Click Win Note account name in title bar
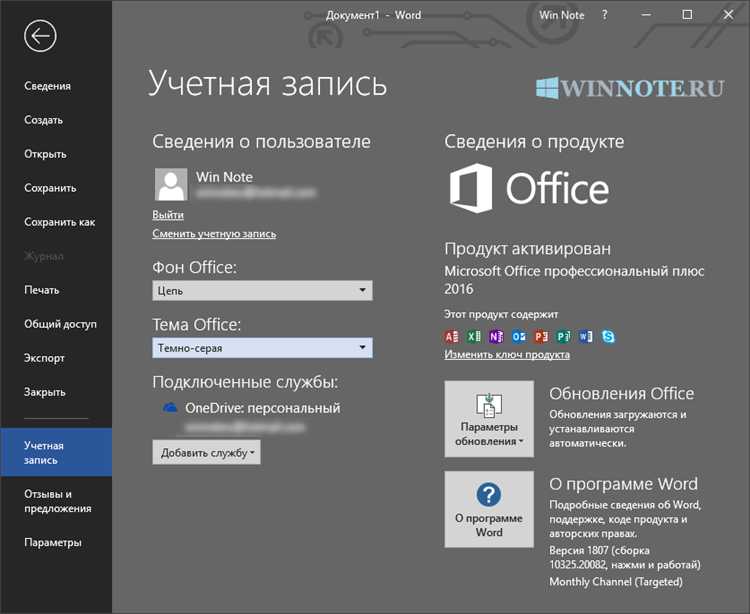Viewport: 750px width, 614px height. pos(562,15)
